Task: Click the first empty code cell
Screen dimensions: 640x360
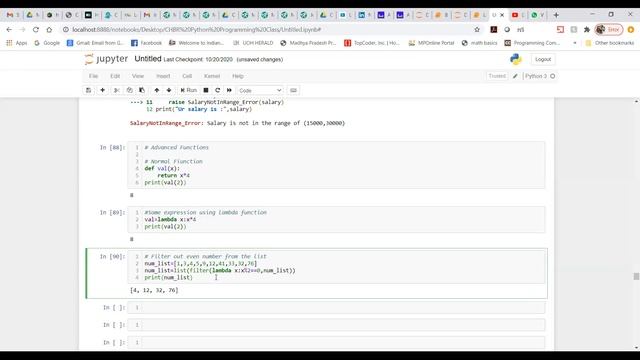Action: coord(336,307)
